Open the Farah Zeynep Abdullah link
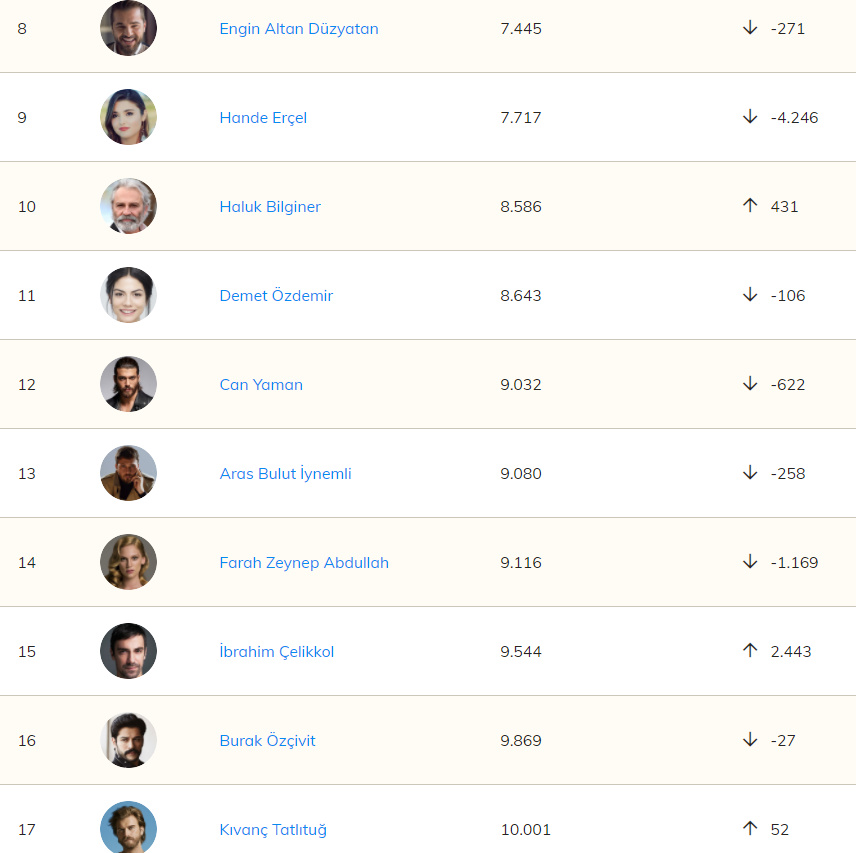 (x=304, y=563)
